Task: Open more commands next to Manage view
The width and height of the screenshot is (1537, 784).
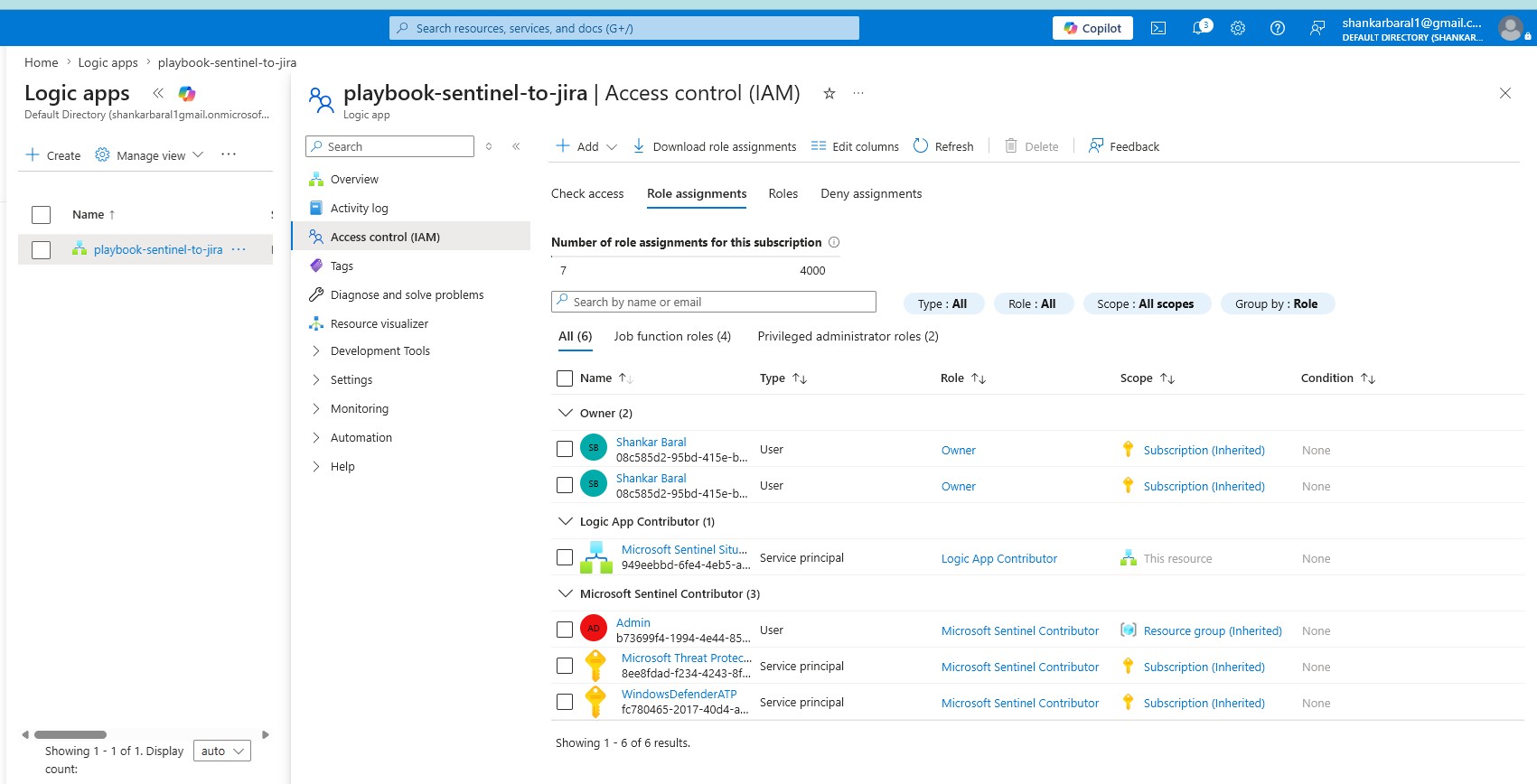Action: click(x=229, y=154)
